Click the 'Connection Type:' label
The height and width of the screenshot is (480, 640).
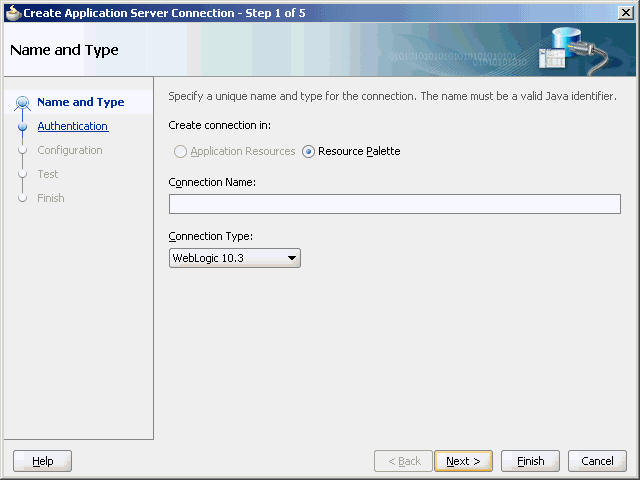pyautogui.click(x=211, y=236)
